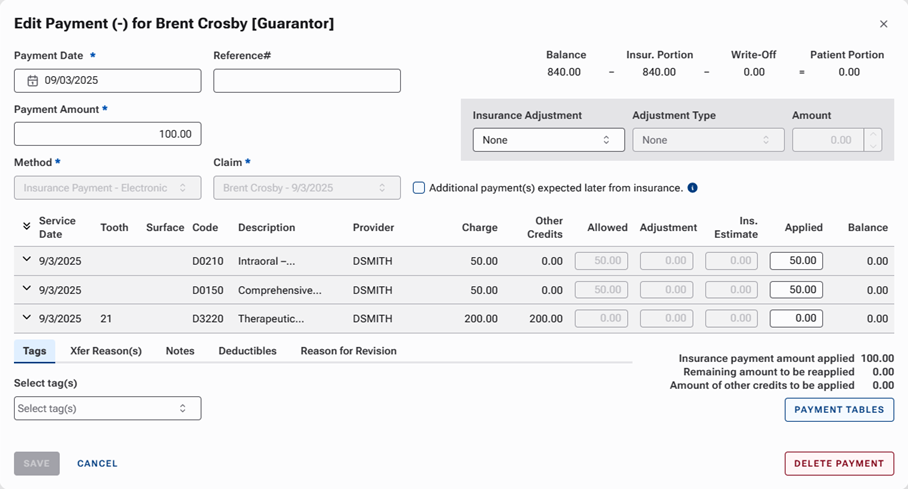Expand the D0150 Comprehensive service row
The width and height of the screenshot is (908, 489).
(27, 289)
